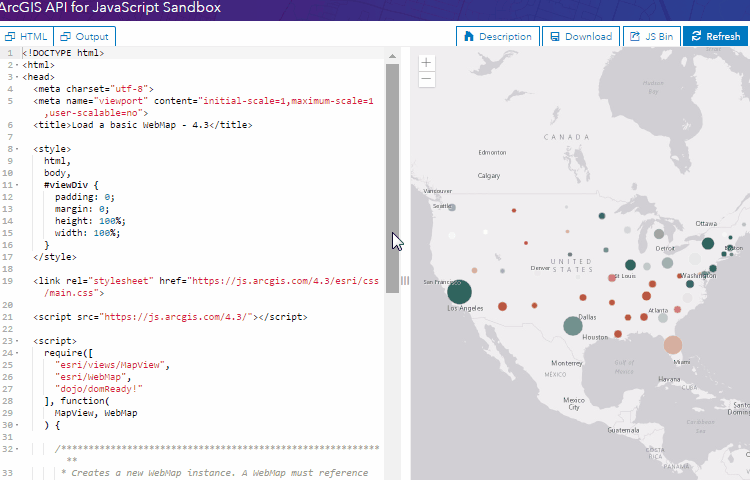This screenshot has width=750, height=480.
Task: Click the "esri/views/MapView" string
Action: point(112,365)
